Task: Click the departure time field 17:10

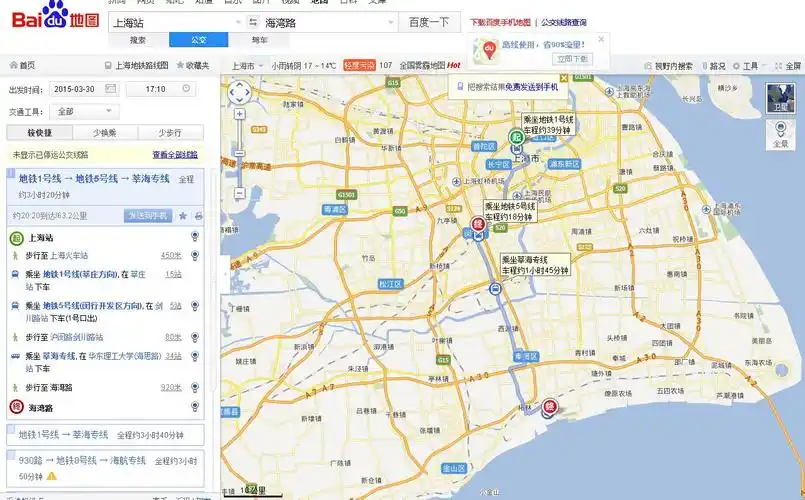Action: 160,89
